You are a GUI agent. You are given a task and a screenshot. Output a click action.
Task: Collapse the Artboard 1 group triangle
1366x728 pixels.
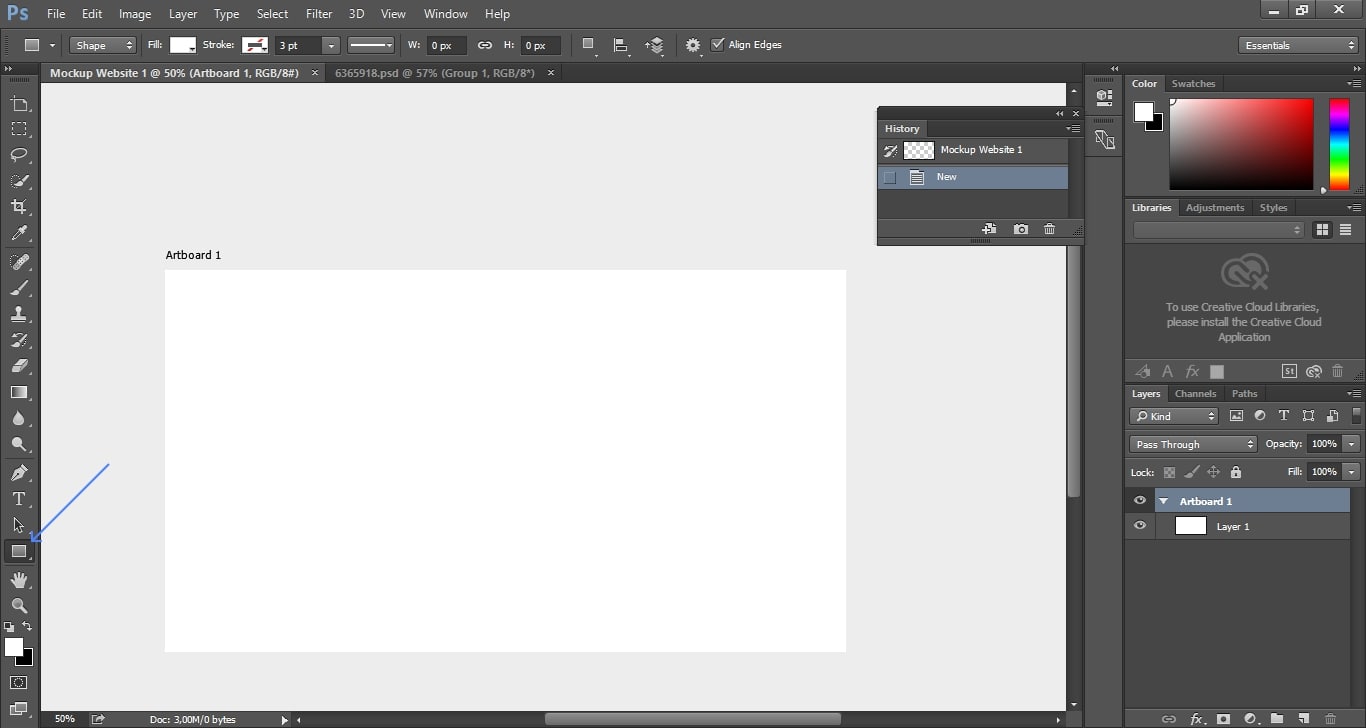1164,501
